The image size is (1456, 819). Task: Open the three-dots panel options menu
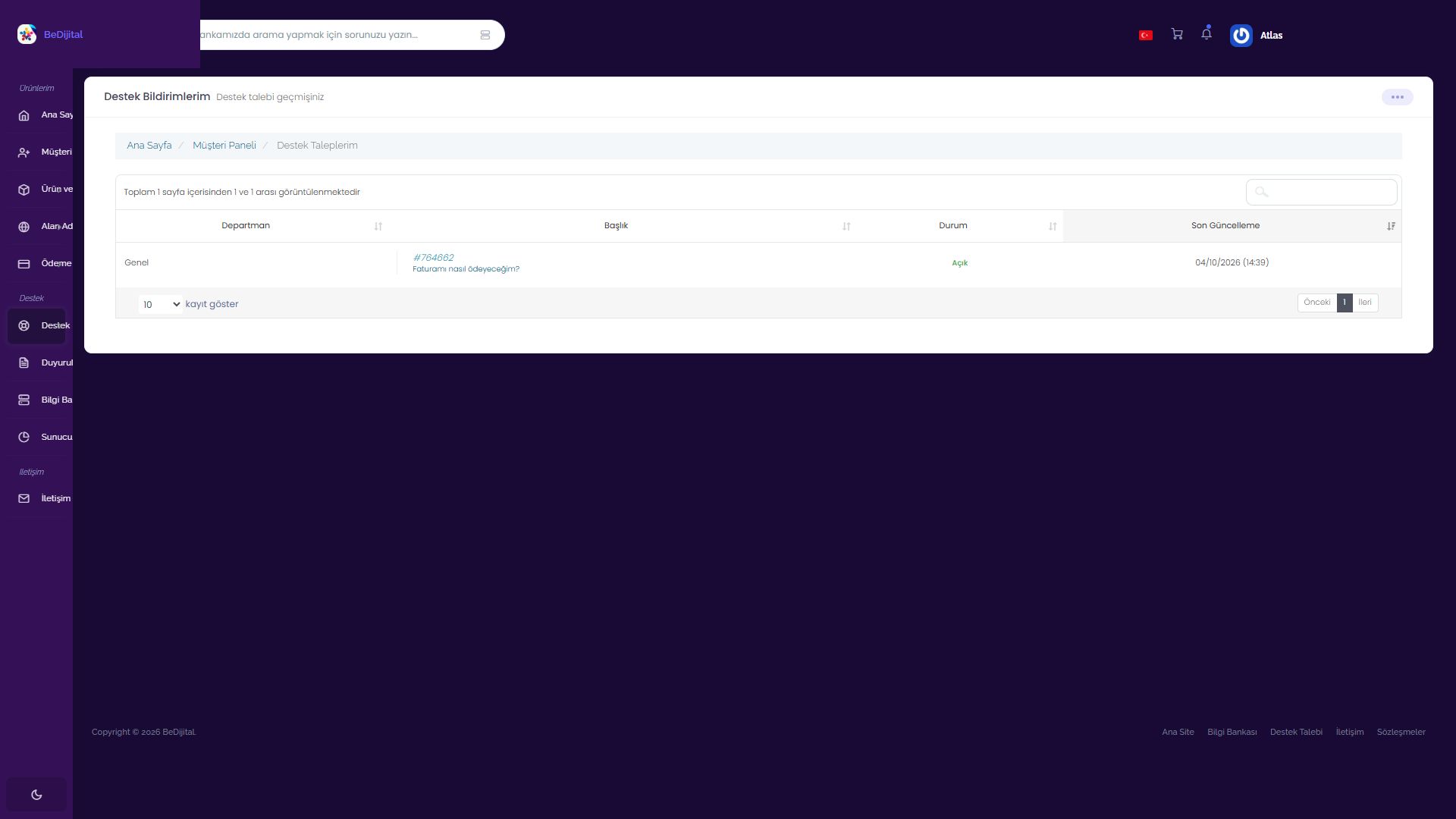click(1397, 97)
